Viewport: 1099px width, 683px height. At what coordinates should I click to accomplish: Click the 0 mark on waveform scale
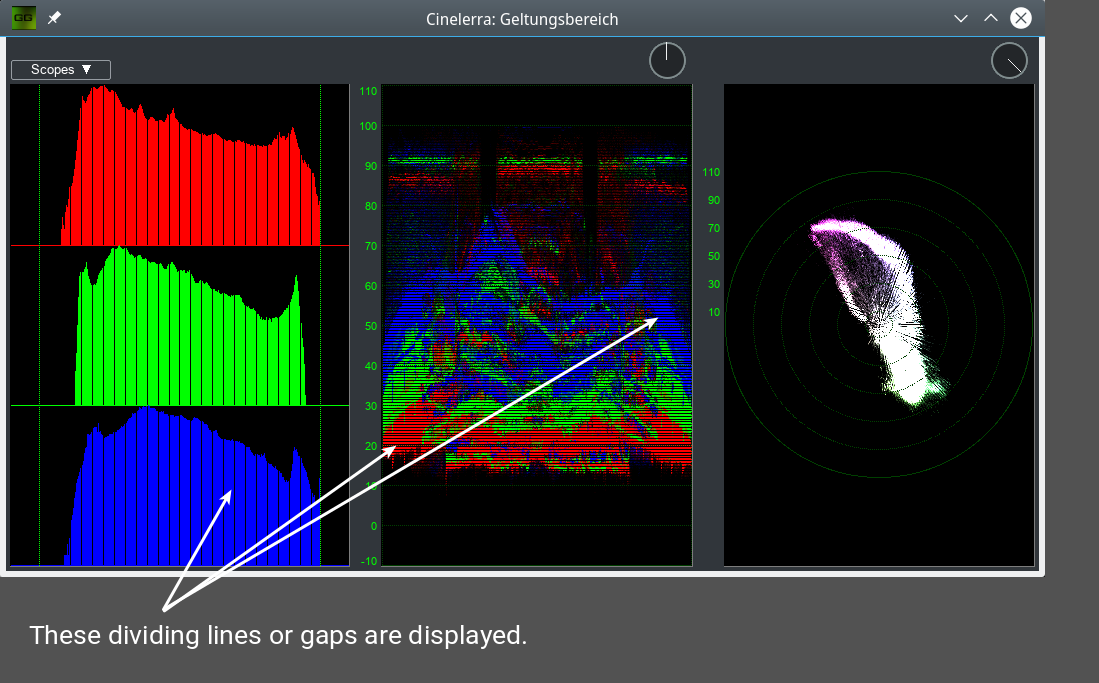tap(373, 526)
